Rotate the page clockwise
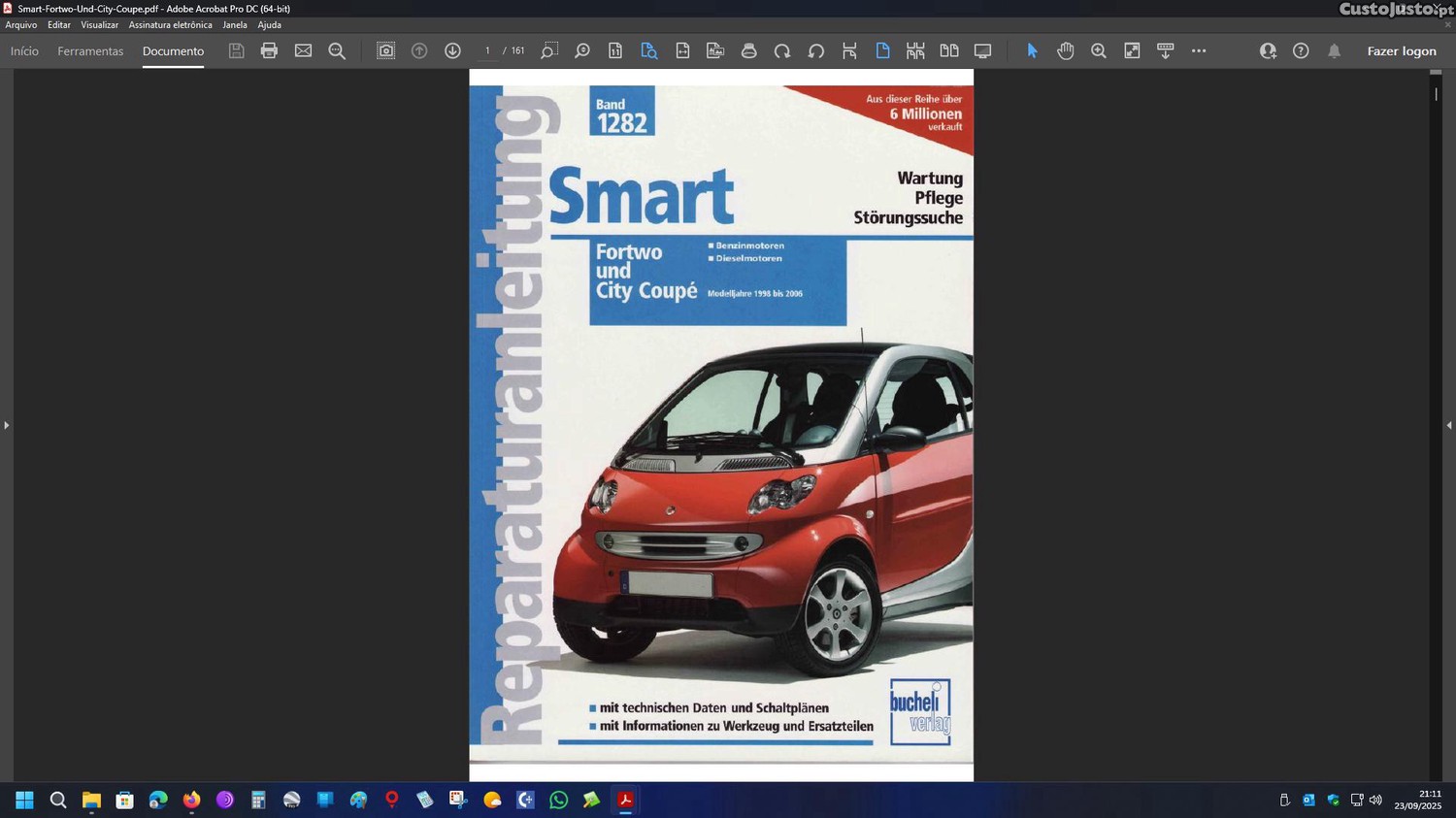1456x818 pixels. pyautogui.click(x=782, y=50)
